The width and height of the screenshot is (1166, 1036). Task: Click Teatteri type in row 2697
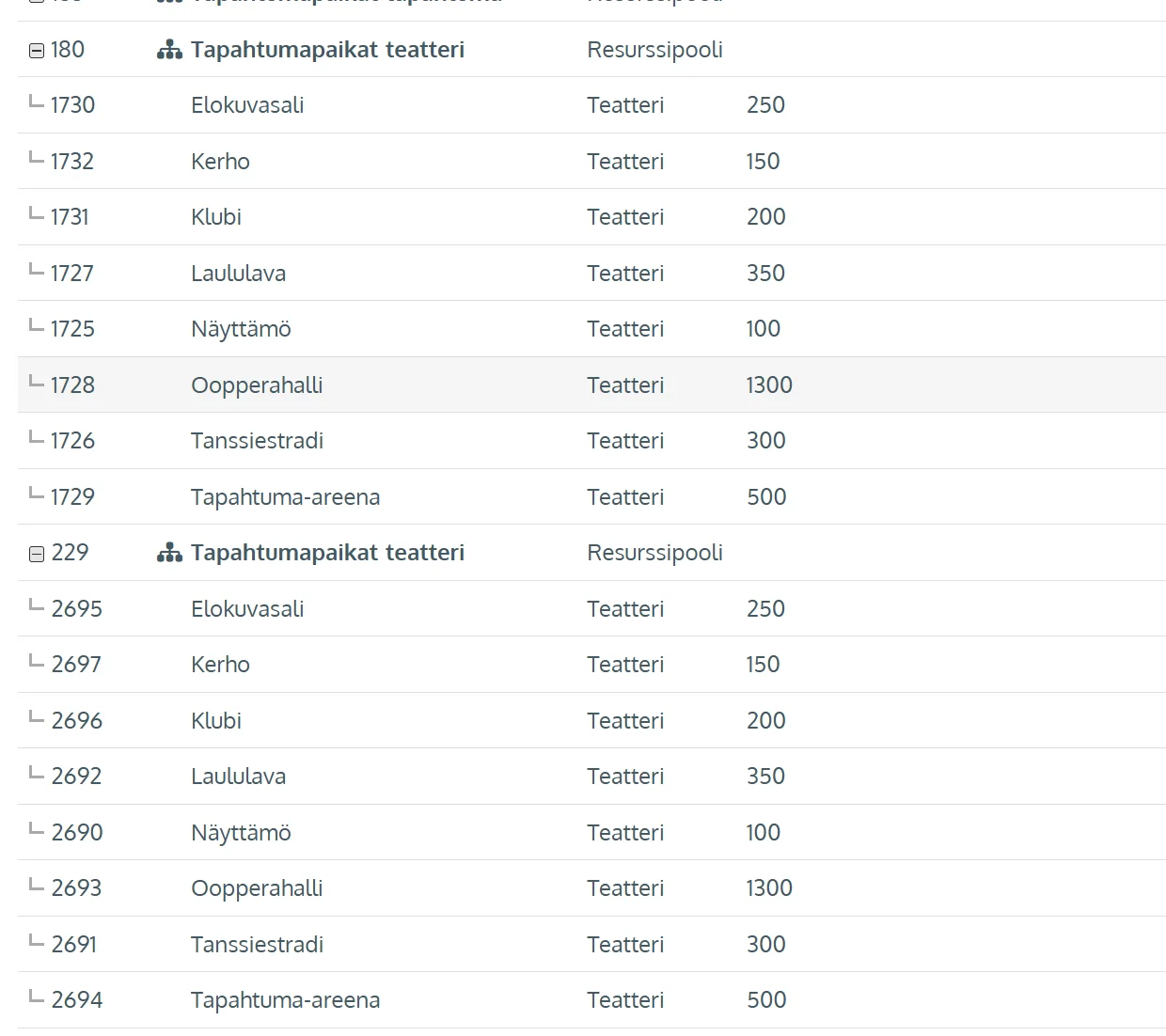pyautogui.click(x=625, y=665)
